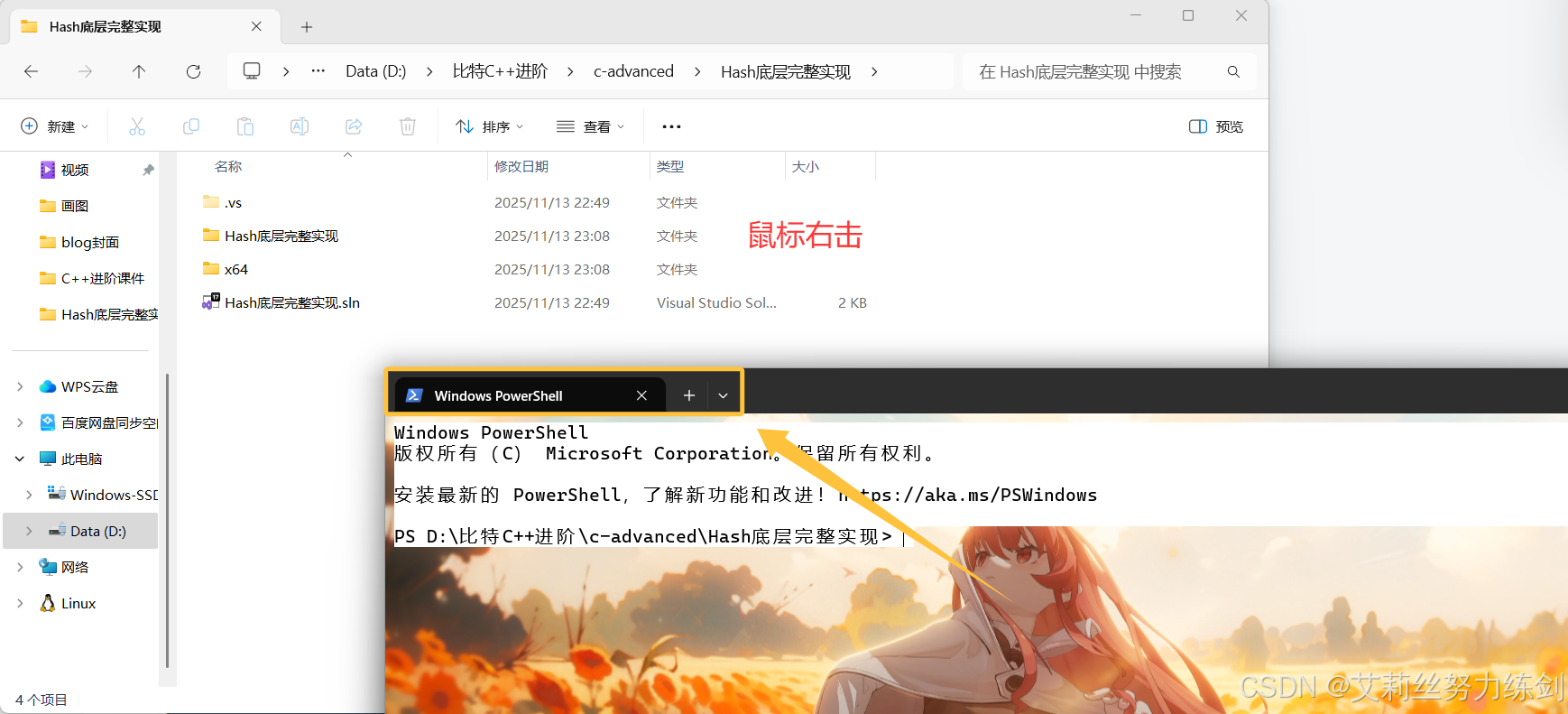
Task: Click the pin icon next to 视频
Action: [x=148, y=170]
